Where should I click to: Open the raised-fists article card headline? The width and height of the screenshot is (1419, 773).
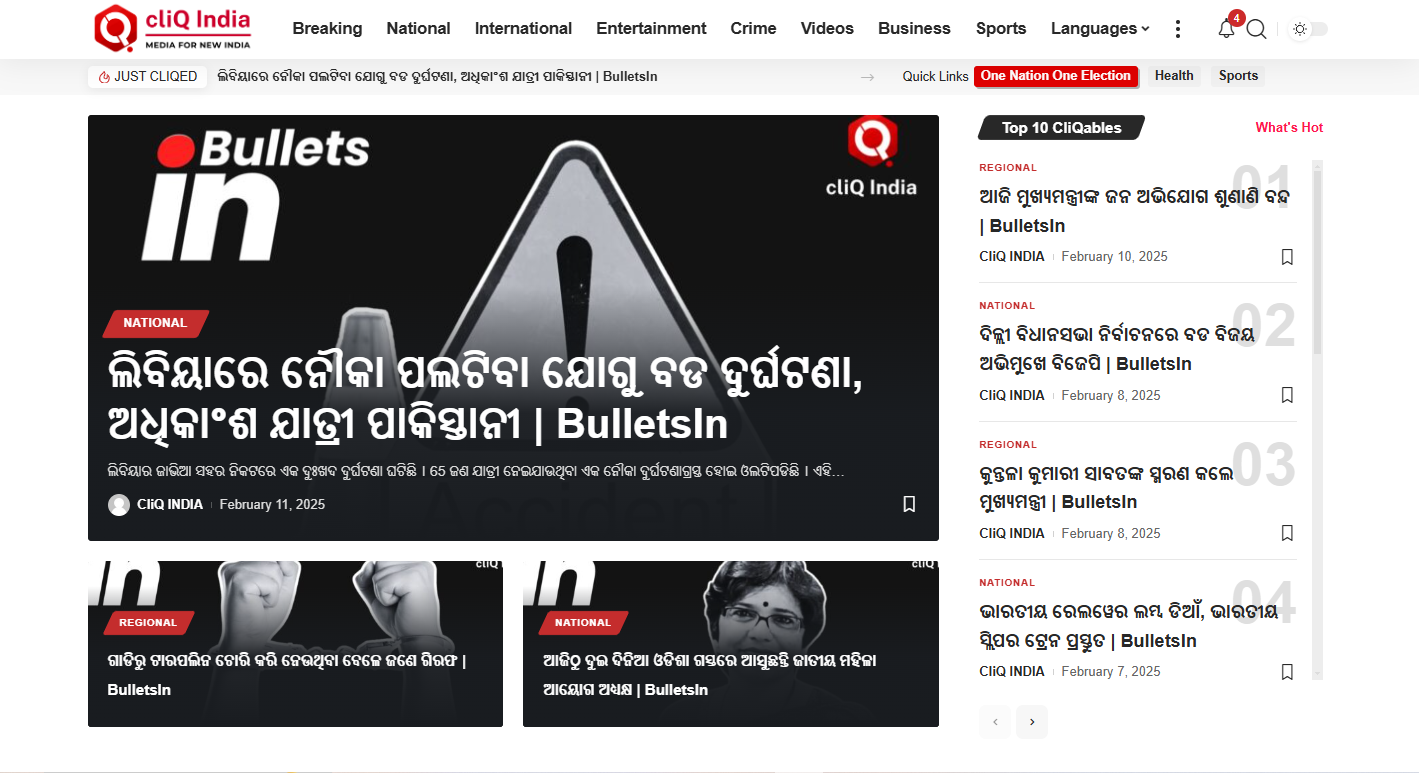(x=287, y=675)
